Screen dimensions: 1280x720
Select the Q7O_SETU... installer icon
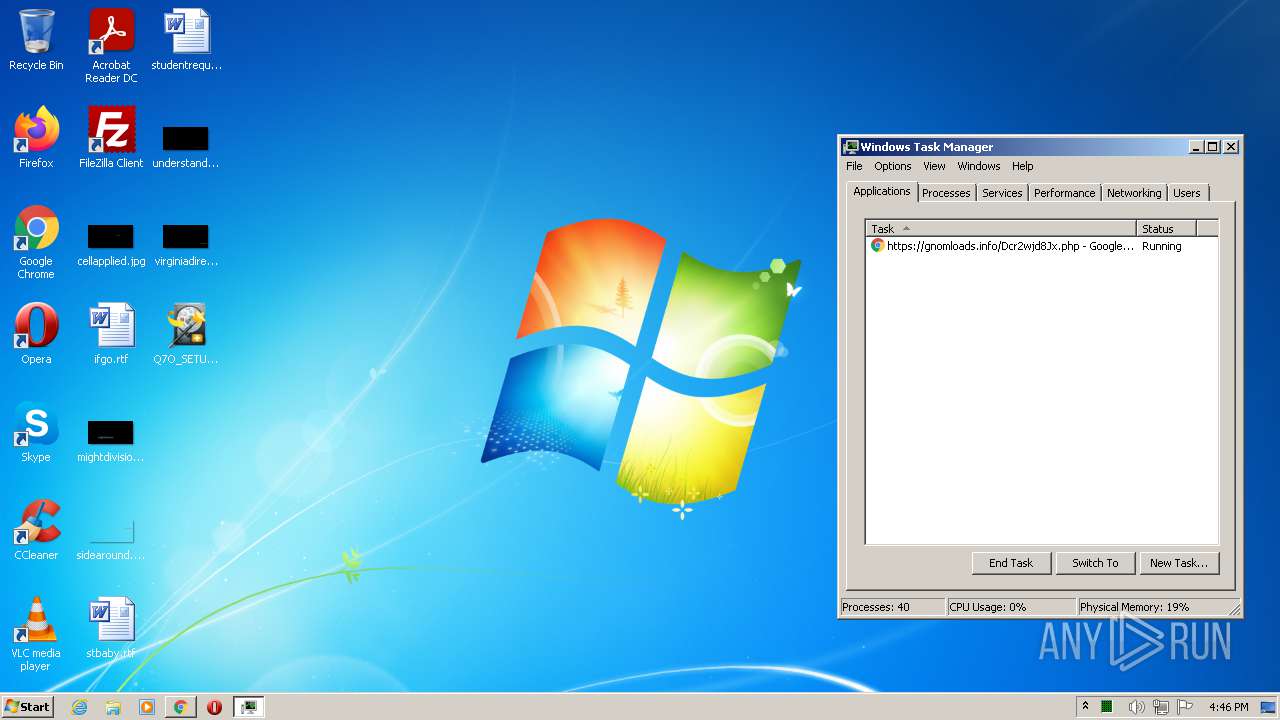(186, 334)
